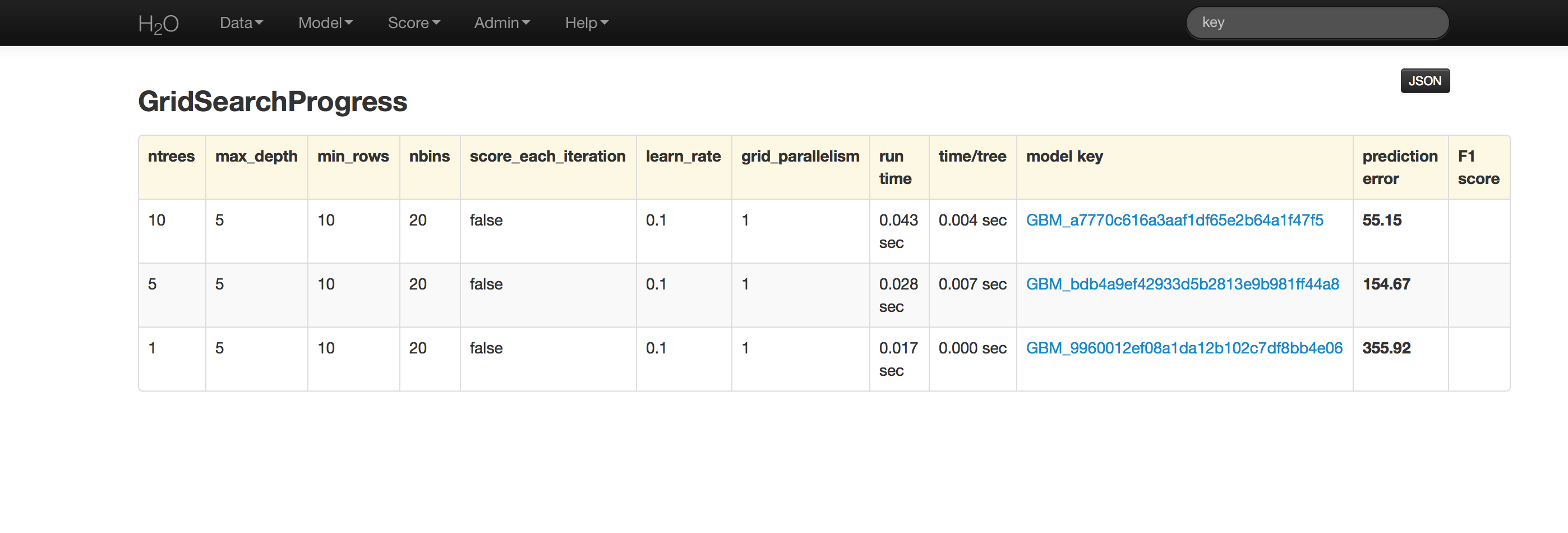Click the model key column header

point(1064,157)
